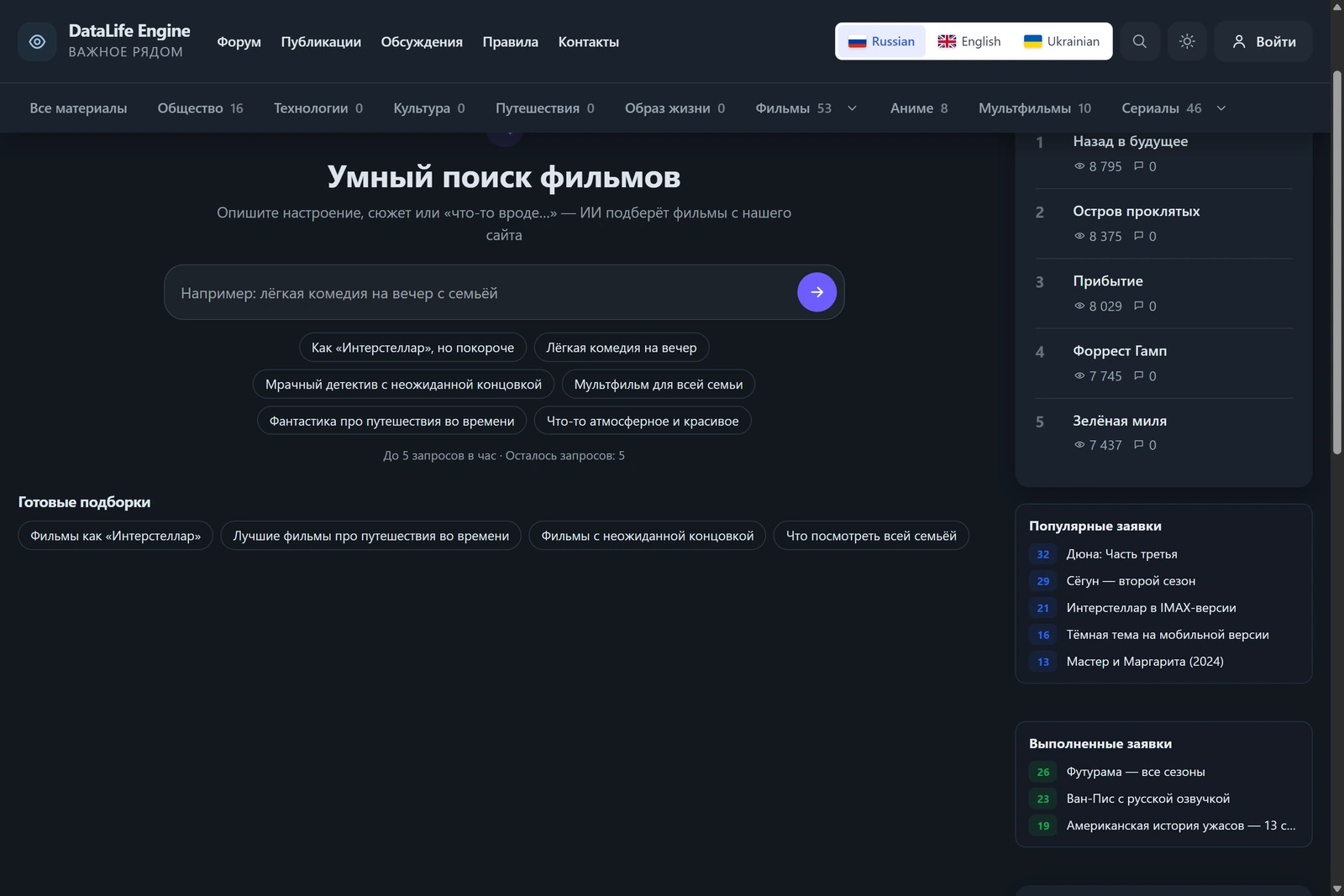Pick suggestion Мрачный детектив с неожиданной концовкой
Viewport: 1344px width, 896px height.
403,385
